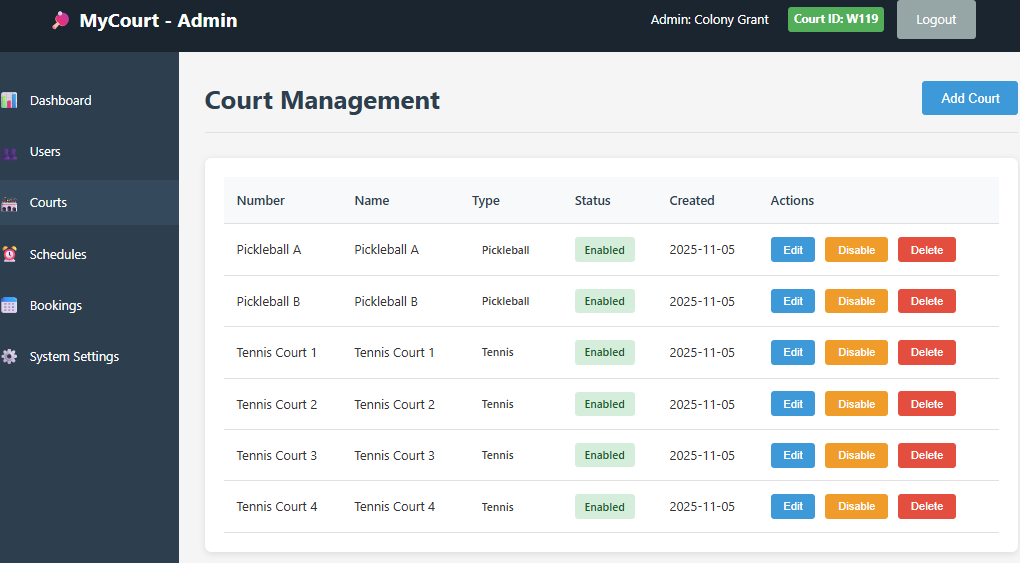Click the Schedules alarm clock icon

click(x=9, y=254)
